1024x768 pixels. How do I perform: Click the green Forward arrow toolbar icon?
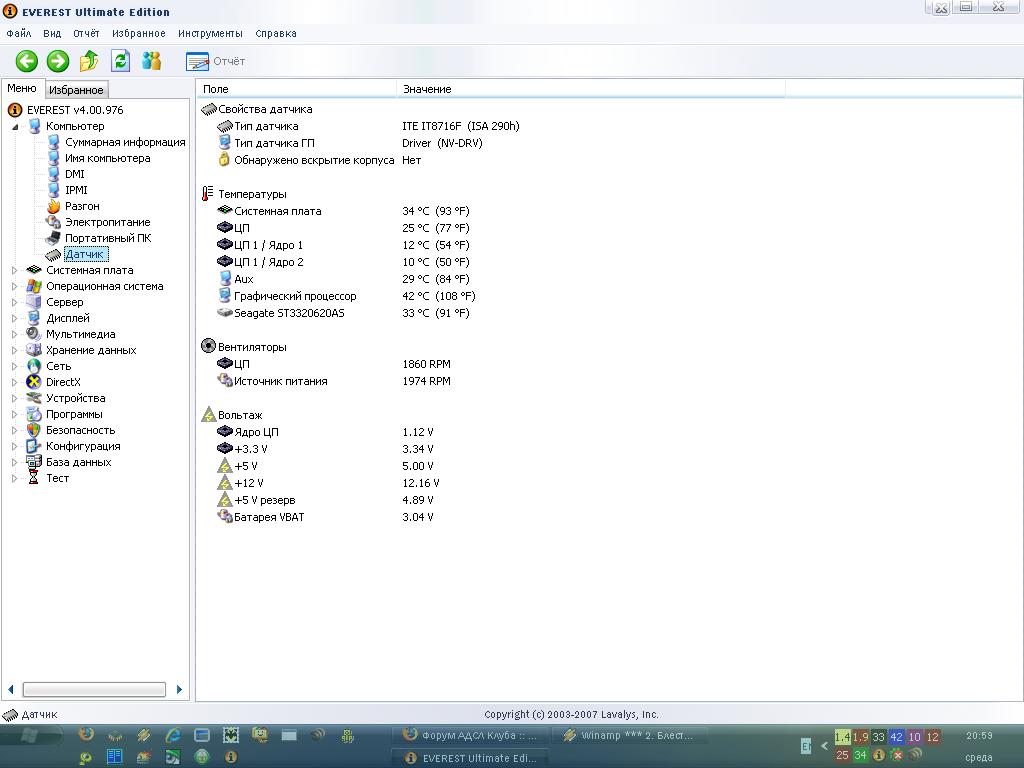(57, 61)
